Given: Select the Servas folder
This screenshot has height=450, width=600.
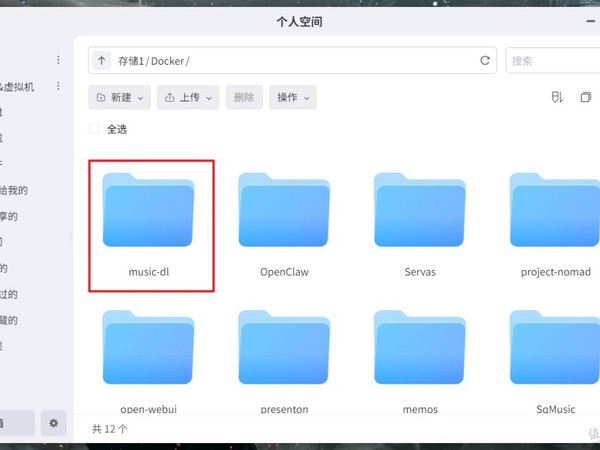Looking at the screenshot, I should 420,225.
